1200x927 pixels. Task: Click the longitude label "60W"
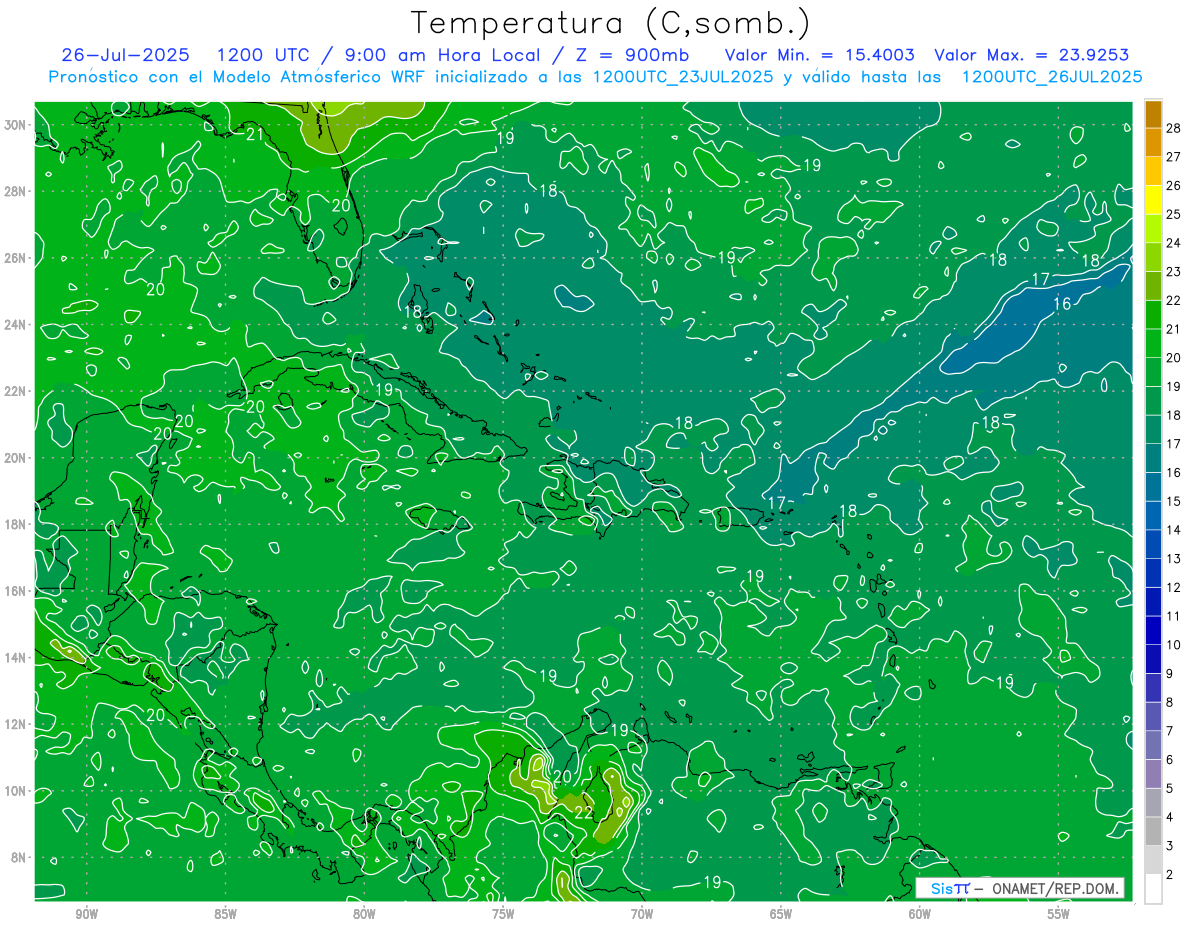920,914
